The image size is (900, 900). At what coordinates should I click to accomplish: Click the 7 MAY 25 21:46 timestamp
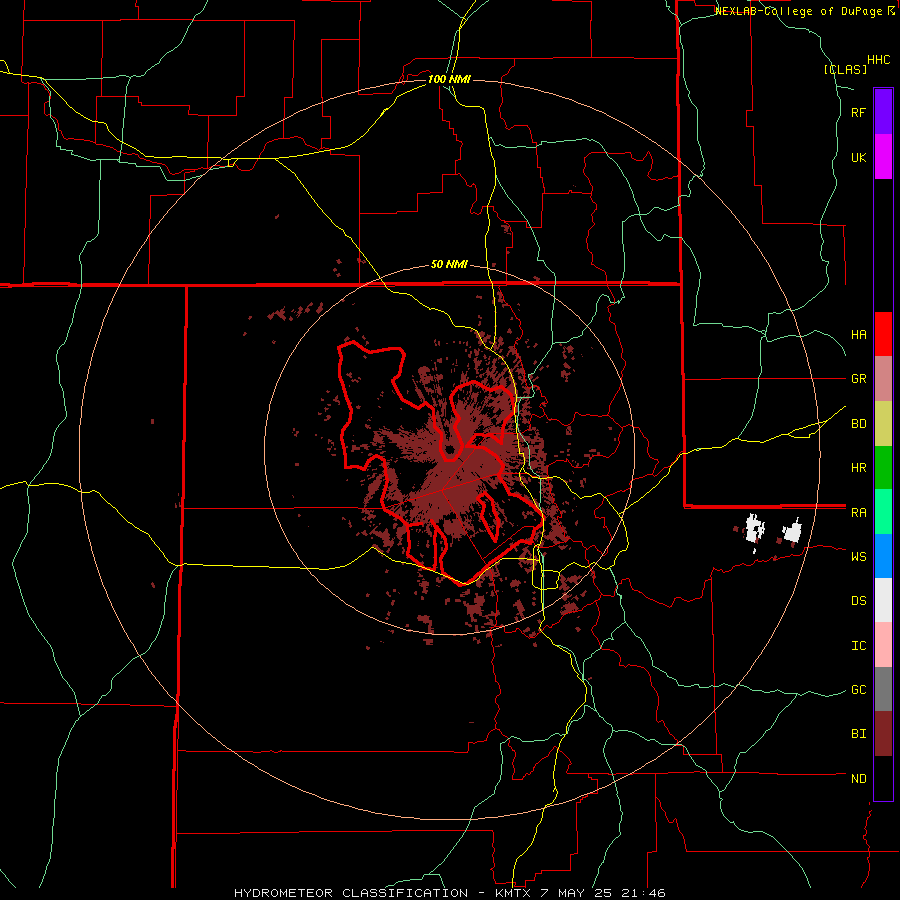click(603, 893)
